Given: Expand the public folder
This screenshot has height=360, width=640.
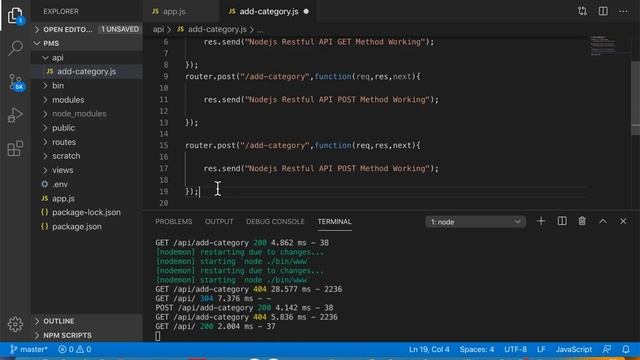Looking at the screenshot, I should [x=87, y=128].
